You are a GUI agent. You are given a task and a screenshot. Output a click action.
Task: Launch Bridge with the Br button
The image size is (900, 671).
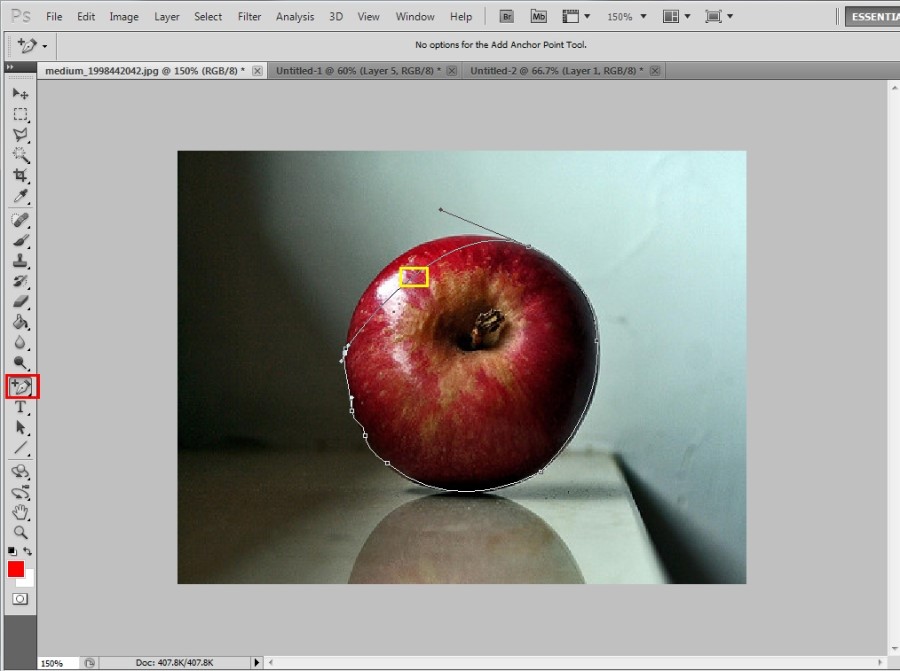[x=507, y=17]
